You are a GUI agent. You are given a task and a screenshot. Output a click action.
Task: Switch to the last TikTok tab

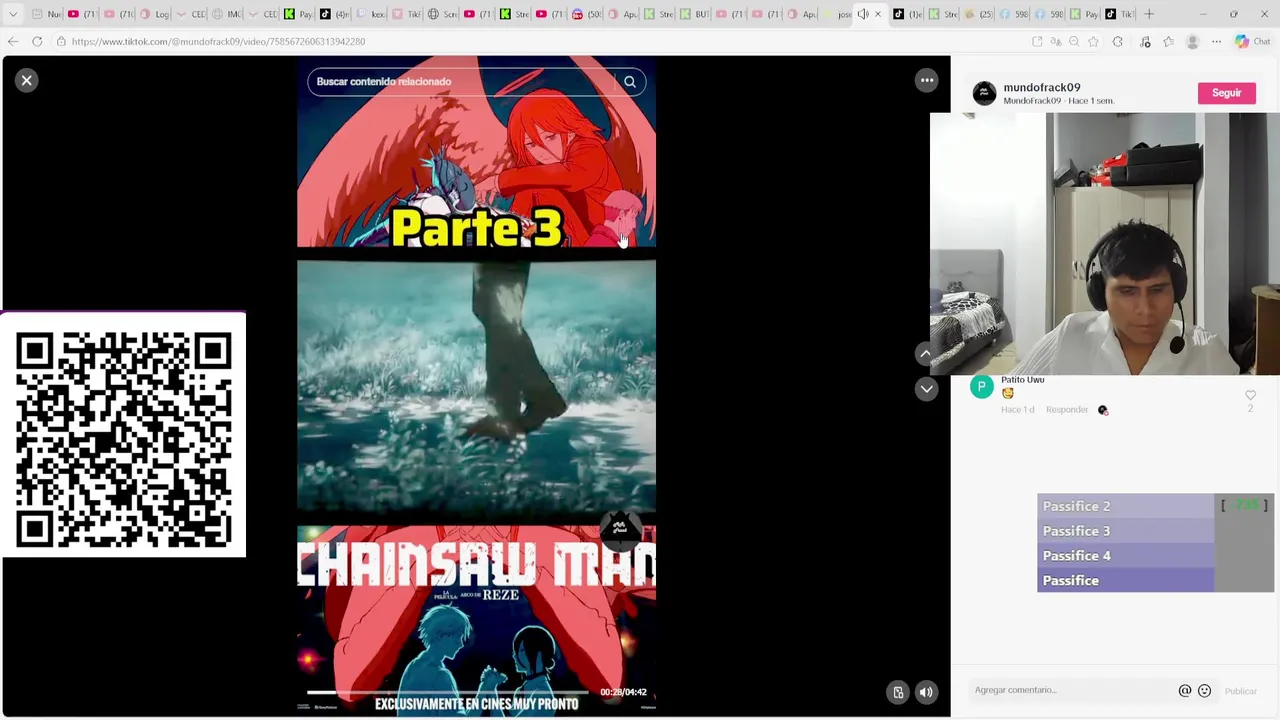coord(1119,14)
